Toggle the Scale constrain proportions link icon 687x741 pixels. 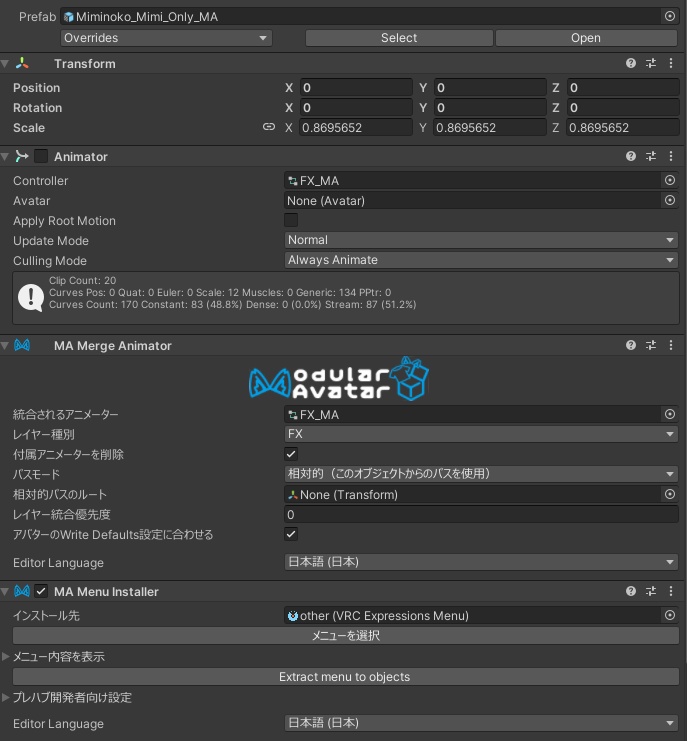[269, 127]
